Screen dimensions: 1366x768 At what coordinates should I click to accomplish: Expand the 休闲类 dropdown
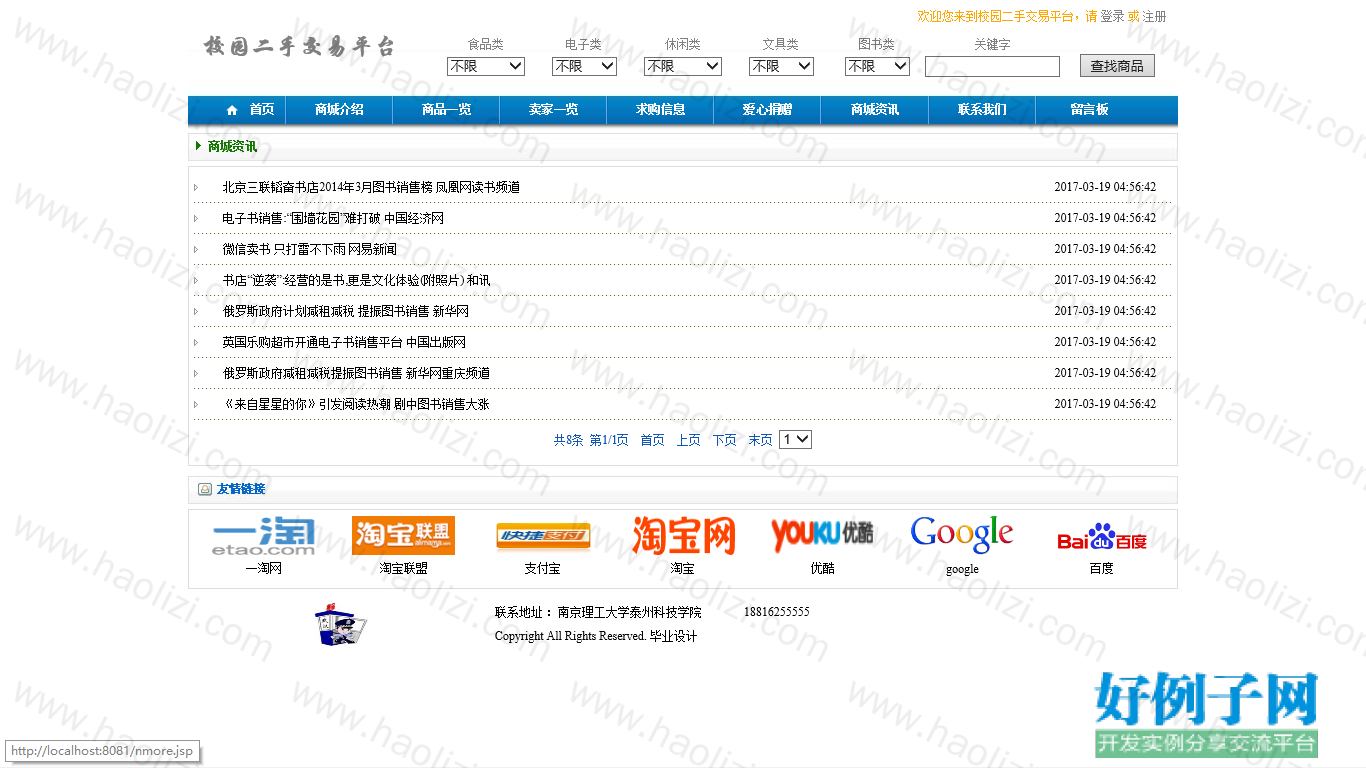point(683,66)
